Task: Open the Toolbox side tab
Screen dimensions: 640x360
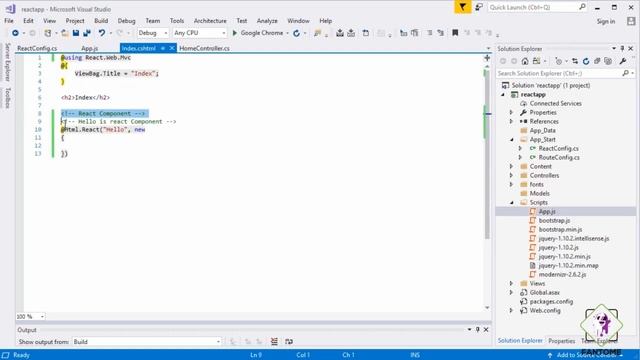Action: [x=7, y=98]
